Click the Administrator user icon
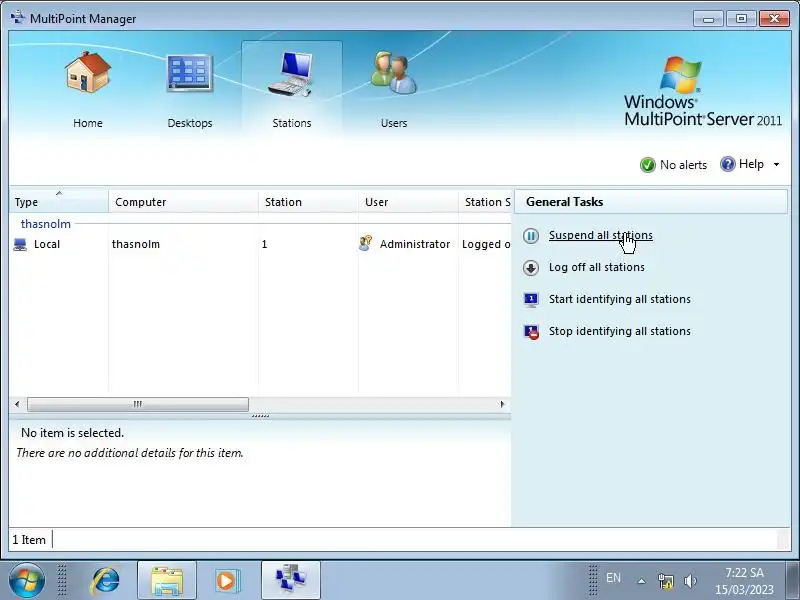Viewport: 800px width, 600px height. click(x=365, y=243)
